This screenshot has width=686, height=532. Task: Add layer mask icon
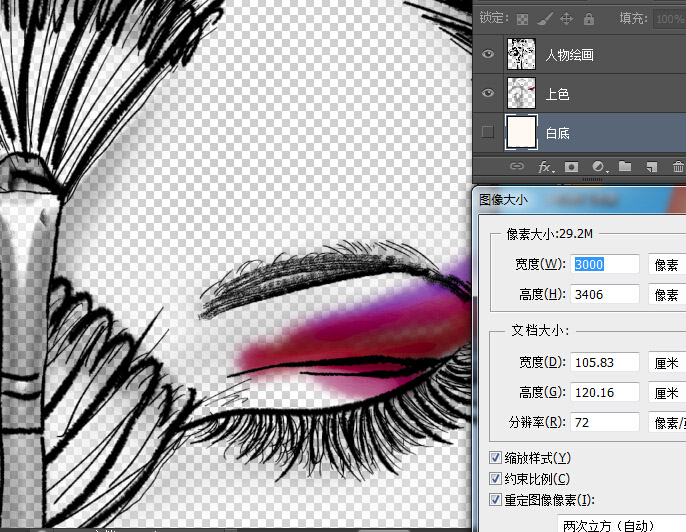pyautogui.click(x=571, y=167)
